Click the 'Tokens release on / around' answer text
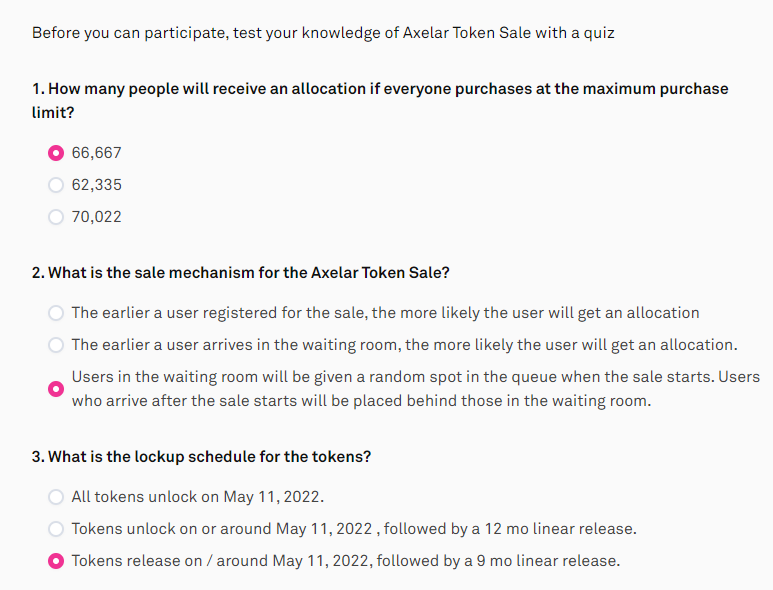773x590 pixels. click(346, 561)
